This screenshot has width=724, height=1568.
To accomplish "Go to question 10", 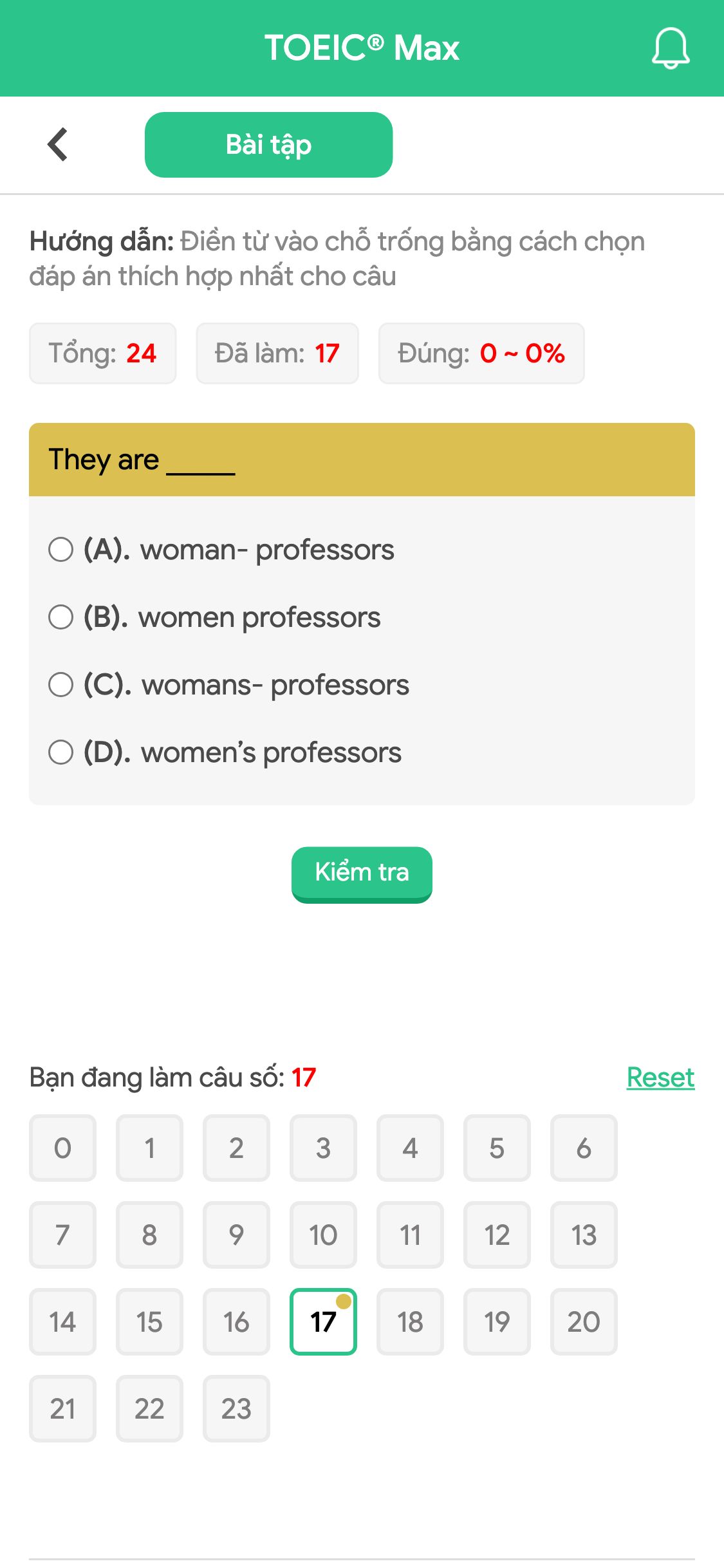I will point(323,1235).
